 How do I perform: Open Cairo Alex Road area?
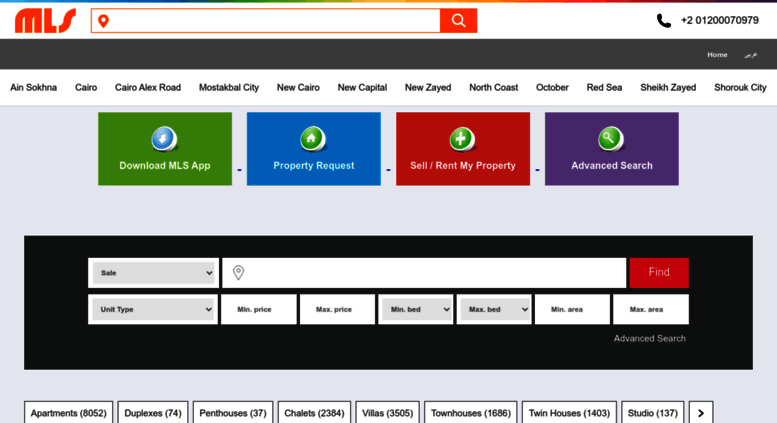click(148, 88)
